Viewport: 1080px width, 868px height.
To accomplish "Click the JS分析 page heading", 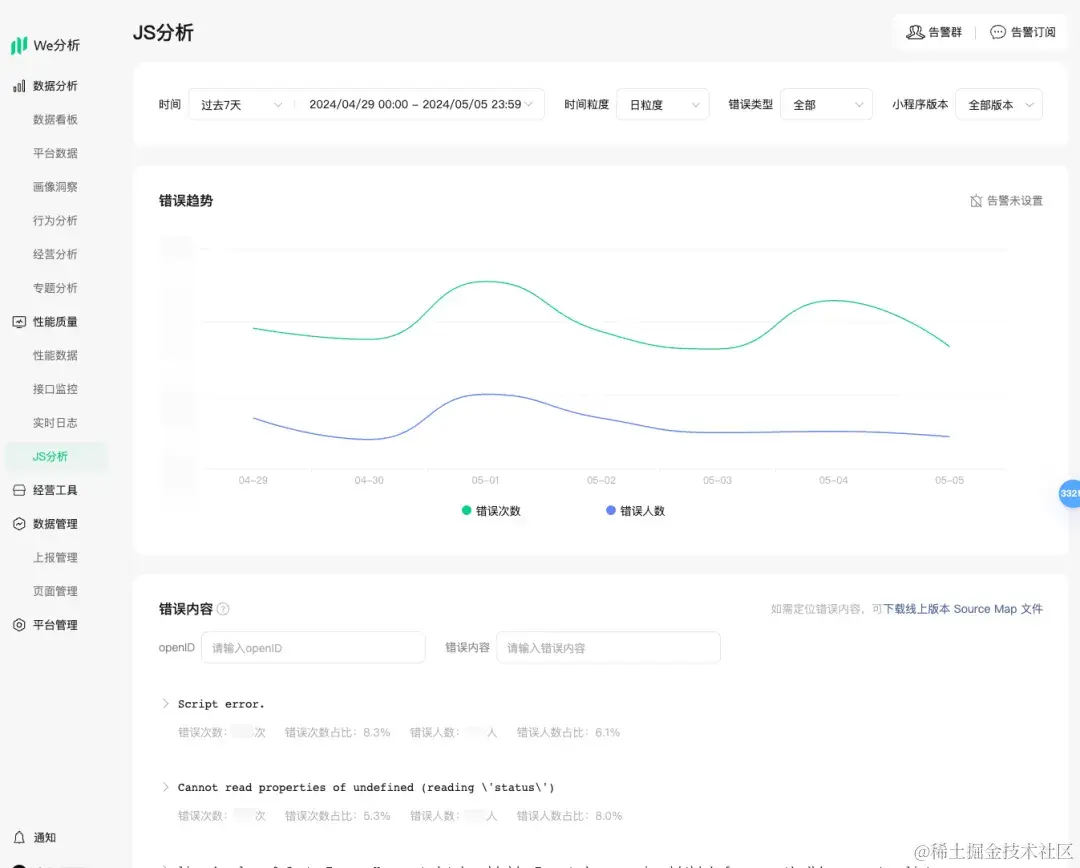I will (x=163, y=32).
